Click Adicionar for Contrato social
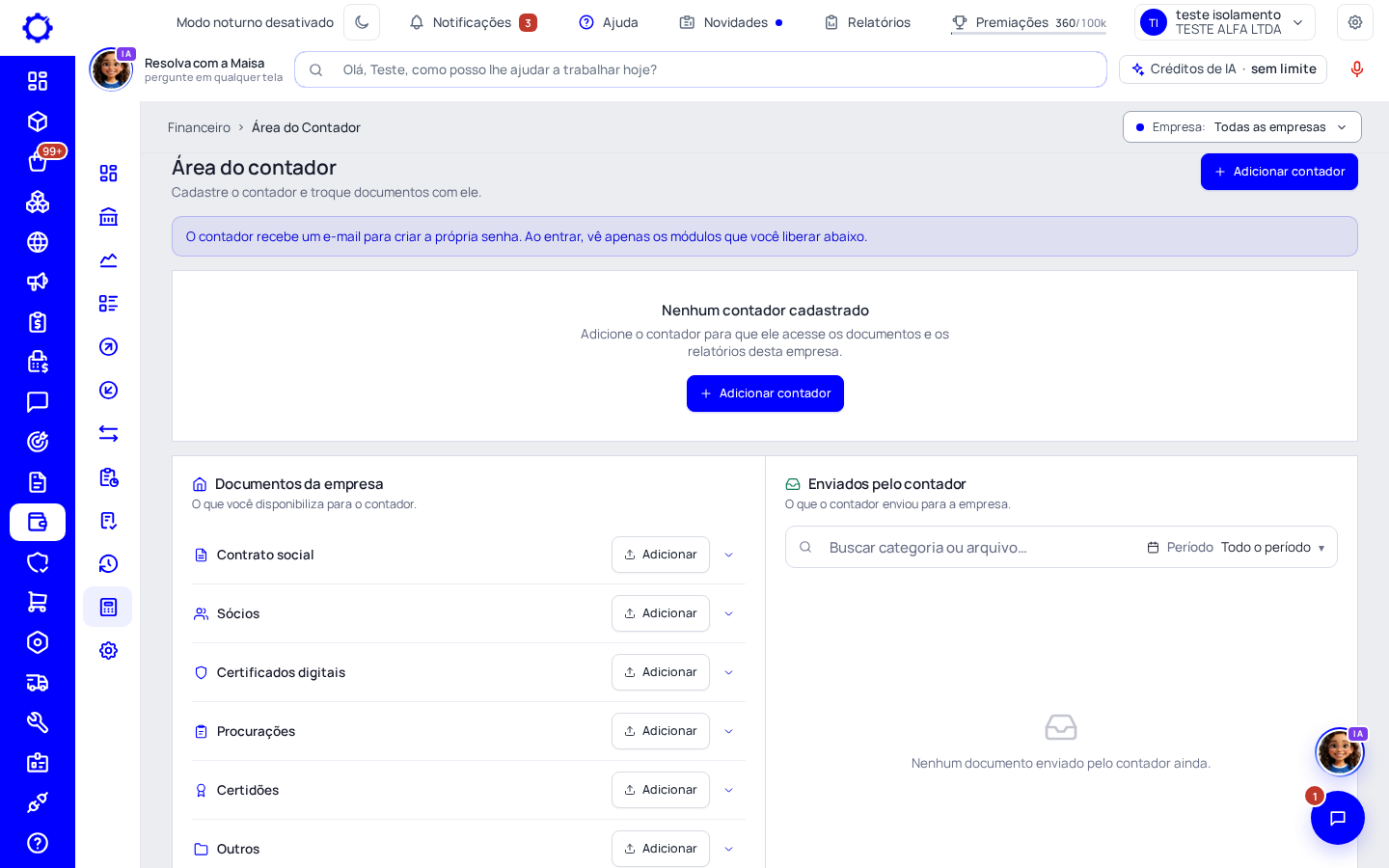This screenshot has width=1389, height=868. point(661,555)
